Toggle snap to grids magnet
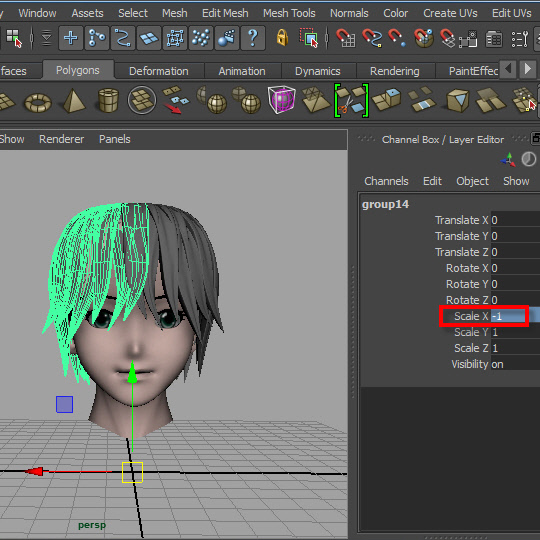This screenshot has height=540, width=540. click(x=345, y=38)
